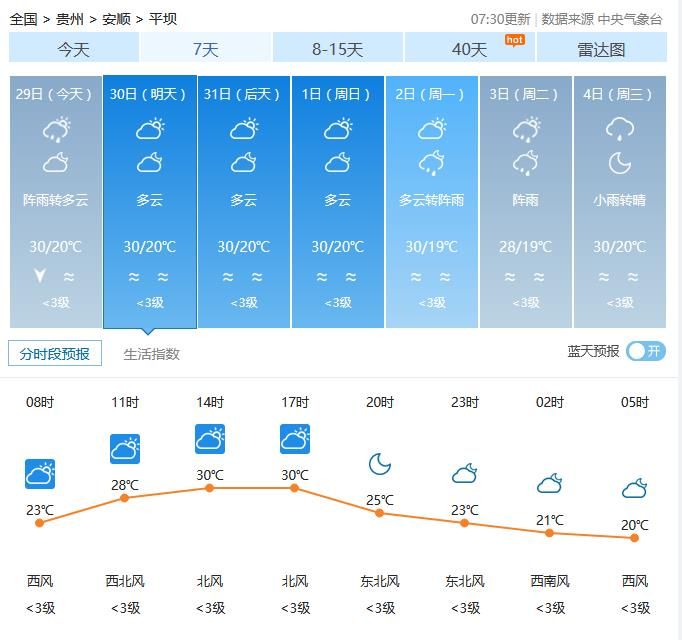Show the 生活指数 section
Screen dimensions: 682x640
tap(152, 354)
